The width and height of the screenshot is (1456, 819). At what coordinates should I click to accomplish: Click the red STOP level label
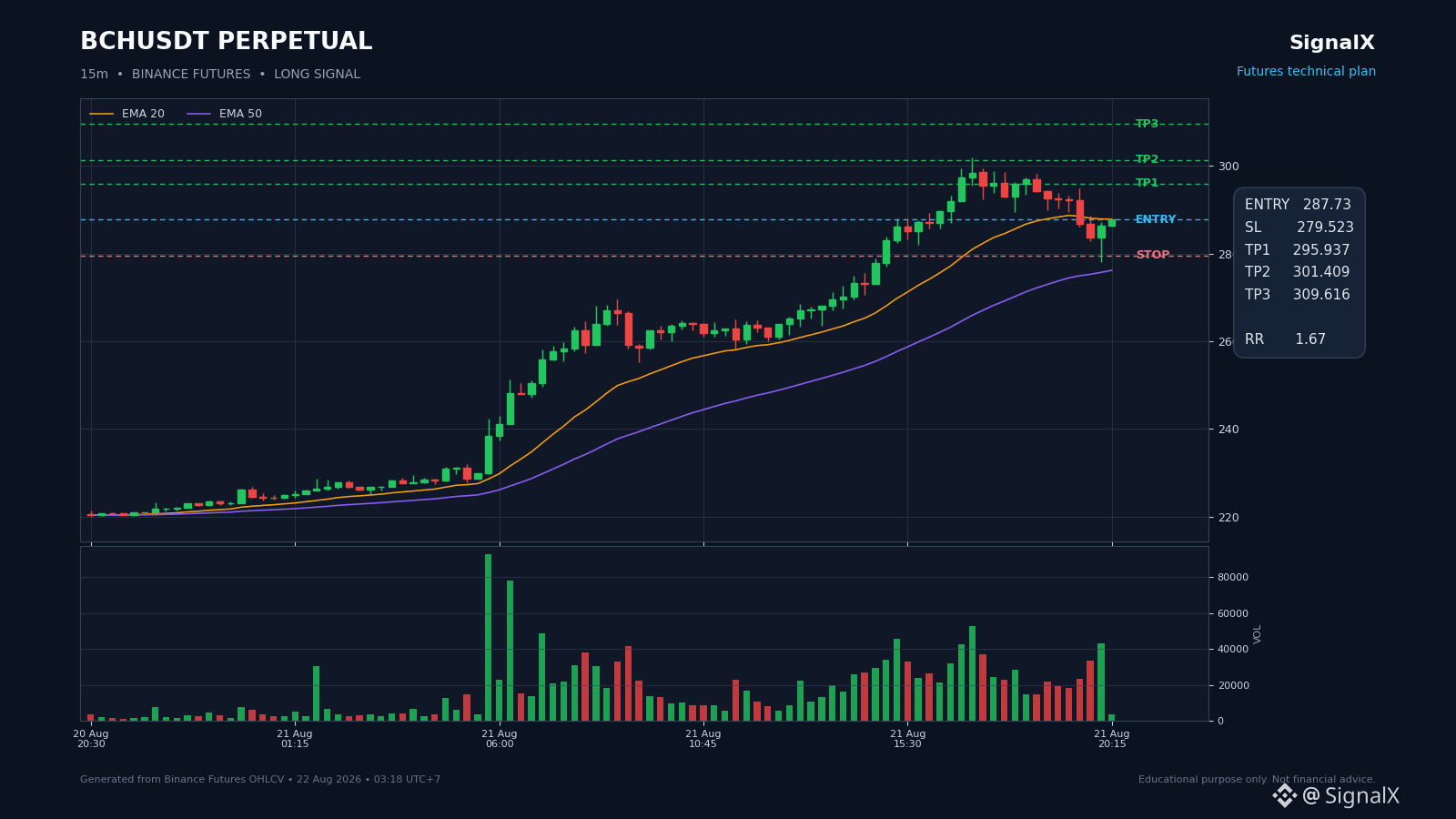[x=1153, y=255]
